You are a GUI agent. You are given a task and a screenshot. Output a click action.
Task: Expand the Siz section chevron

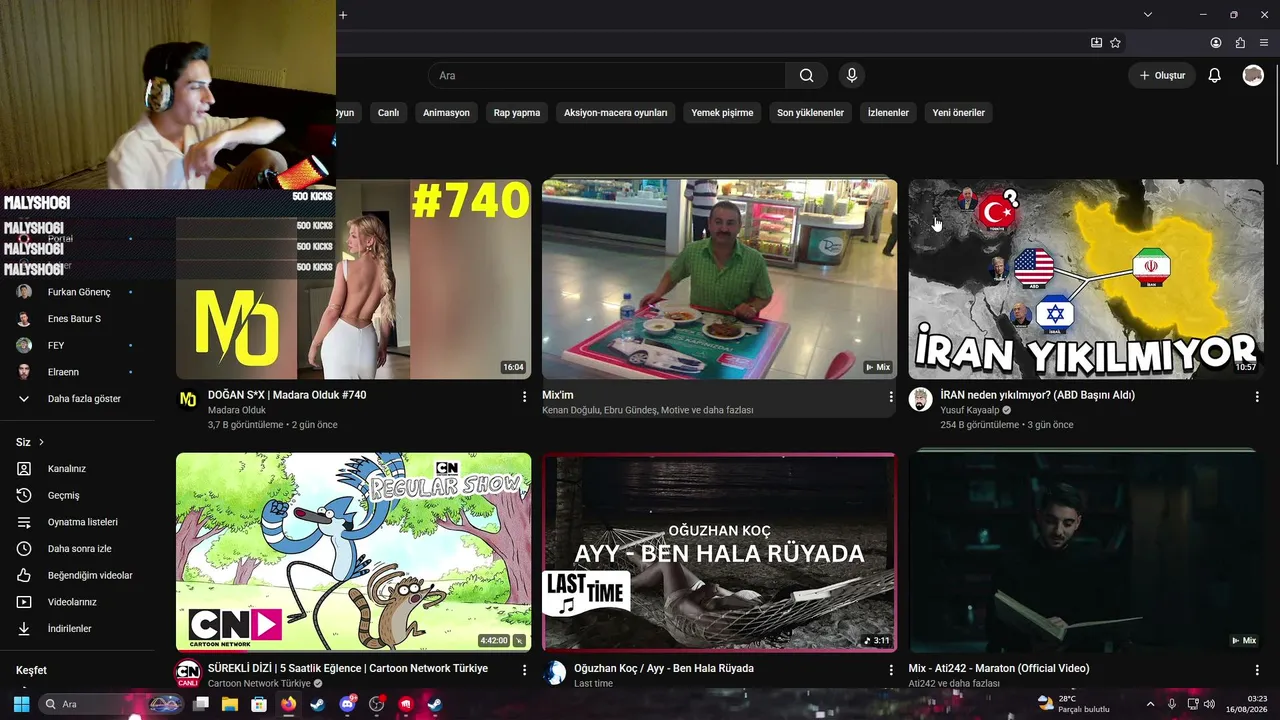41,442
